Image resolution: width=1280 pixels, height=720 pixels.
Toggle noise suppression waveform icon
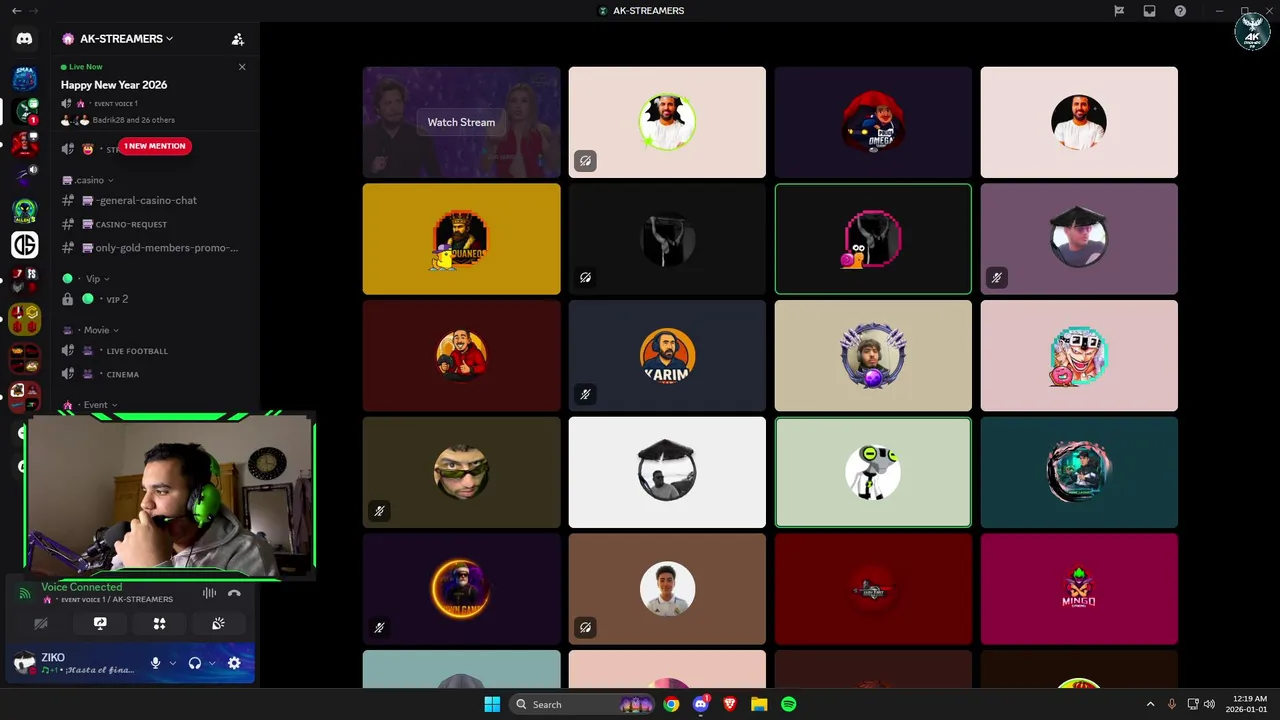coord(209,593)
